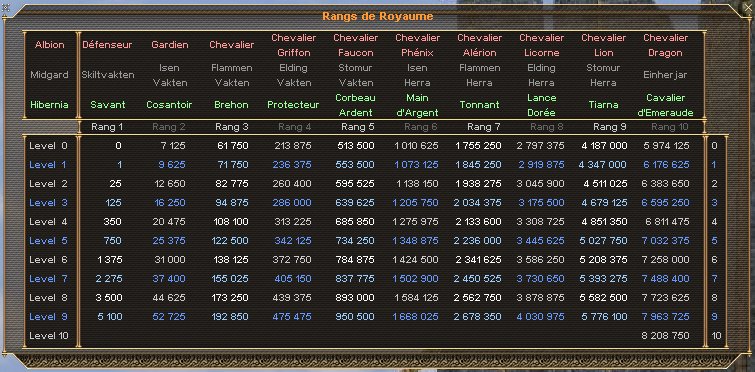Select the Midgard realm label
Viewport: 755px width, 372px height.
[x=49, y=75]
